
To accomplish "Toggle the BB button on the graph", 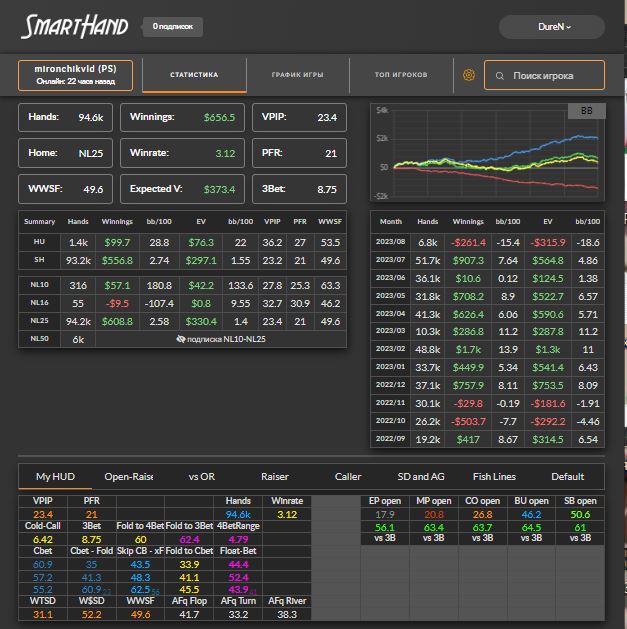I will (x=586, y=111).
